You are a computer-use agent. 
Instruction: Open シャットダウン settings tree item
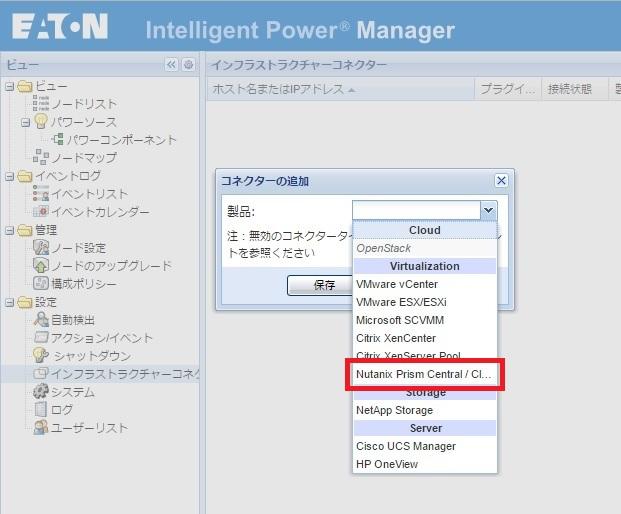click(92, 356)
